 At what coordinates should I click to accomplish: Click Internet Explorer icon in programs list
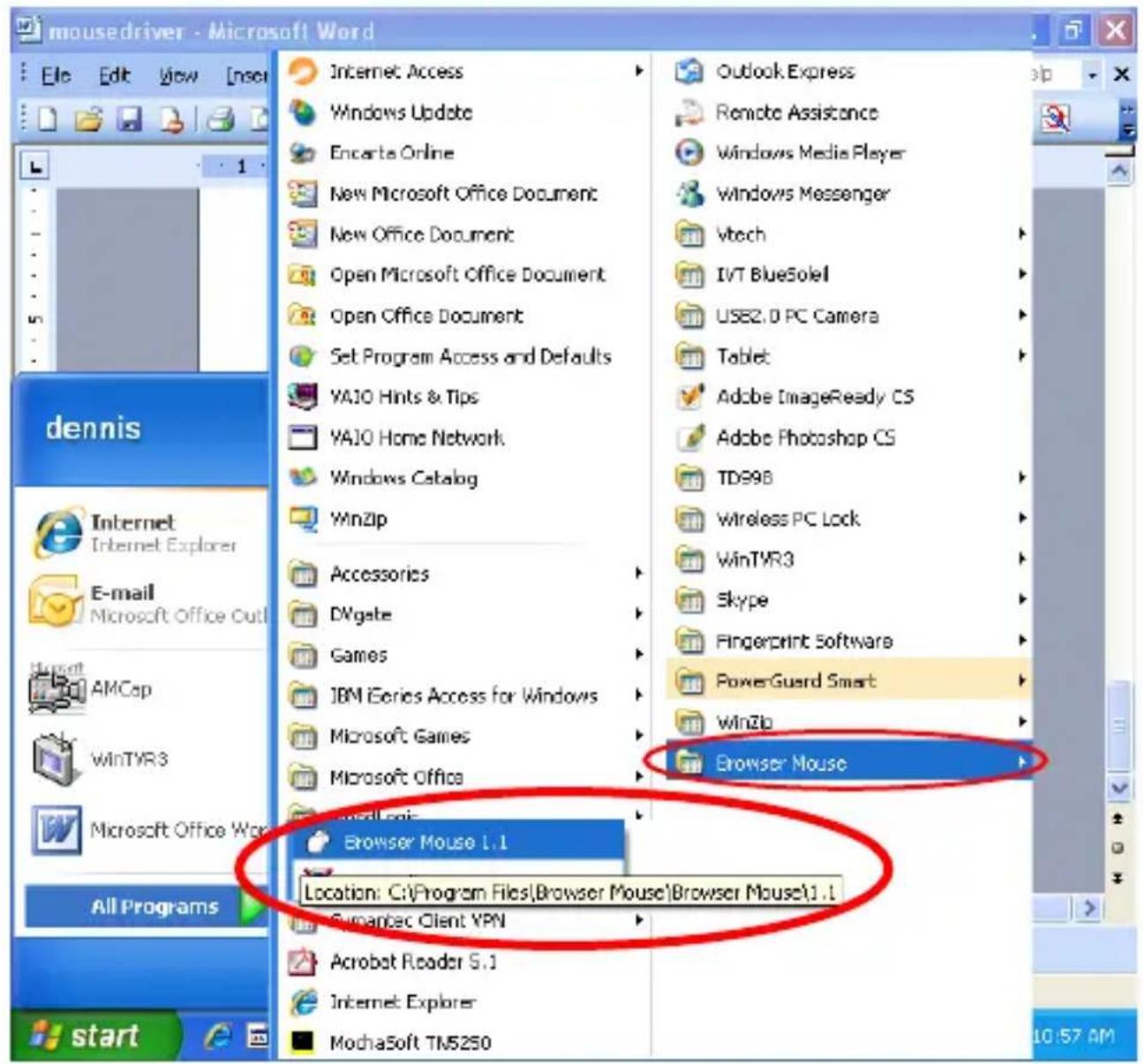coord(303,1001)
